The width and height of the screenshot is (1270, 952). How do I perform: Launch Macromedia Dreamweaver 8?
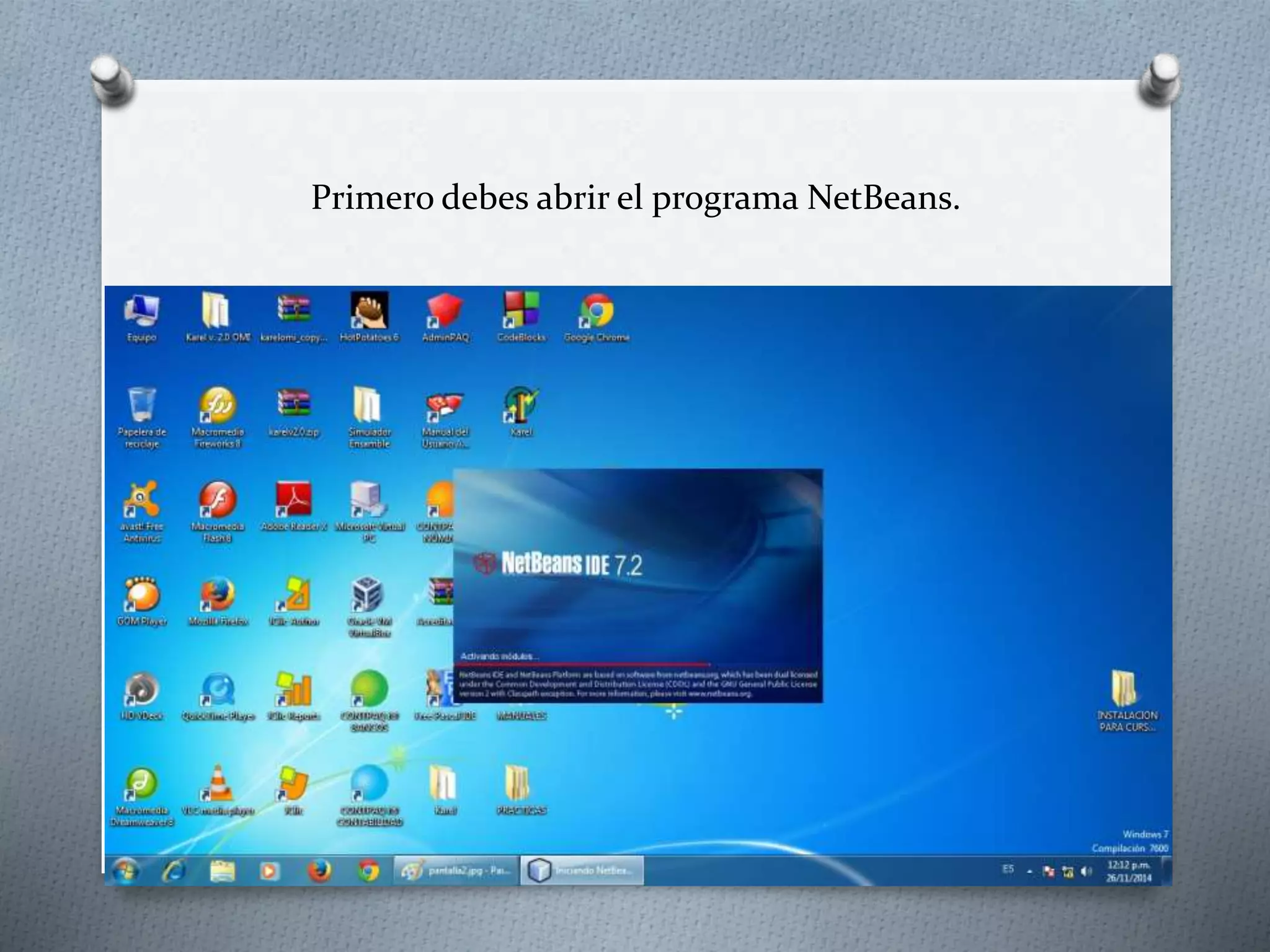point(142,796)
